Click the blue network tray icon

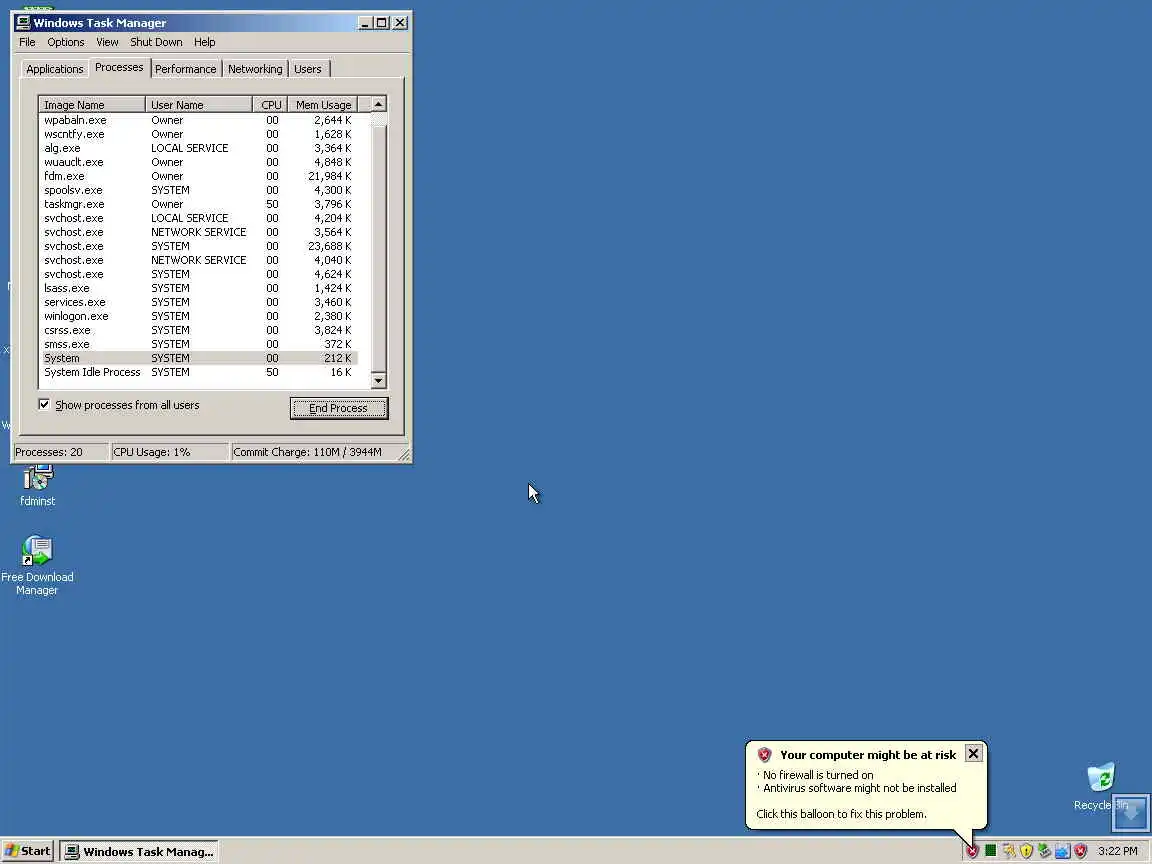[x=1062, y=851]
